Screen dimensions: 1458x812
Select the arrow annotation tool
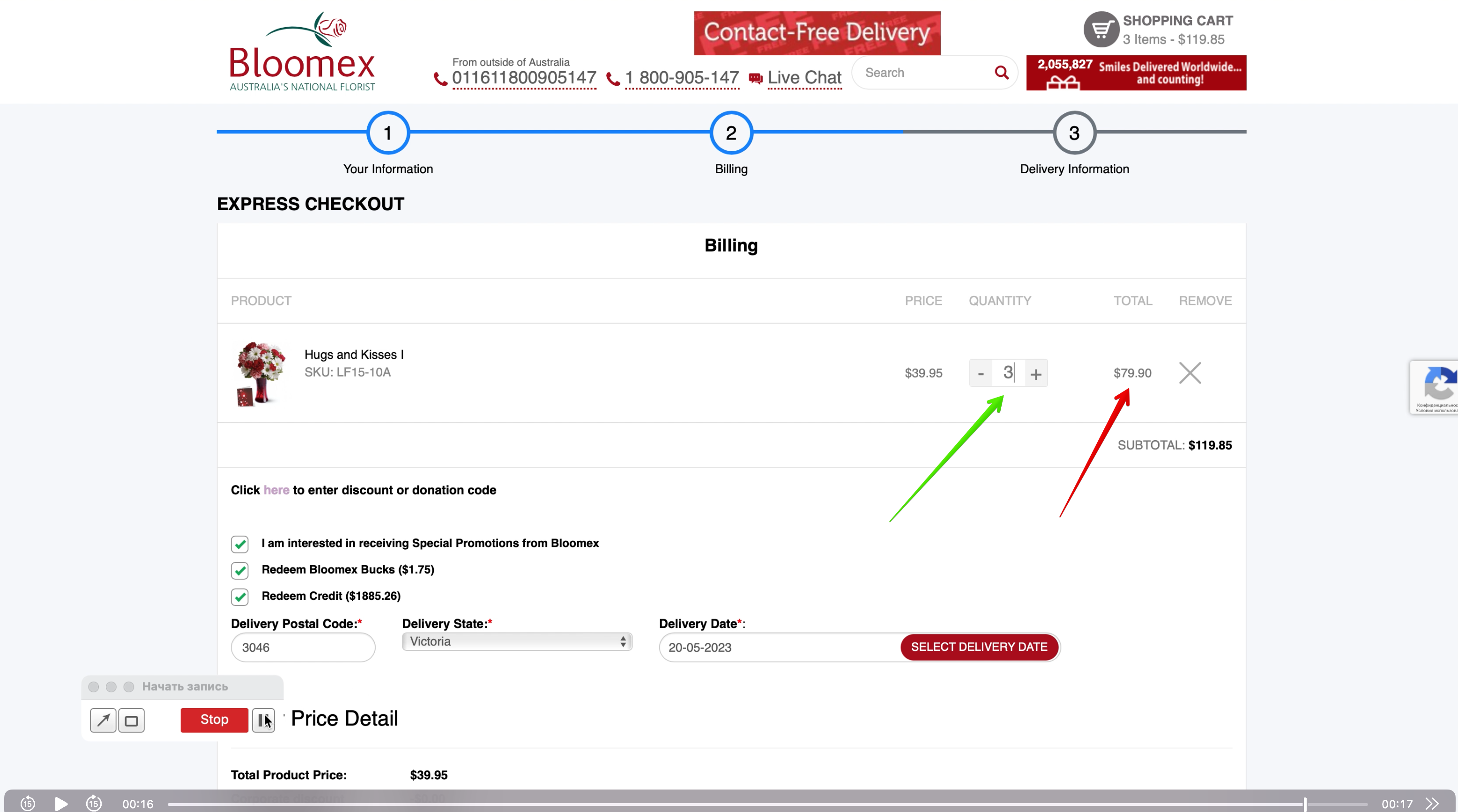coord(103,720)
